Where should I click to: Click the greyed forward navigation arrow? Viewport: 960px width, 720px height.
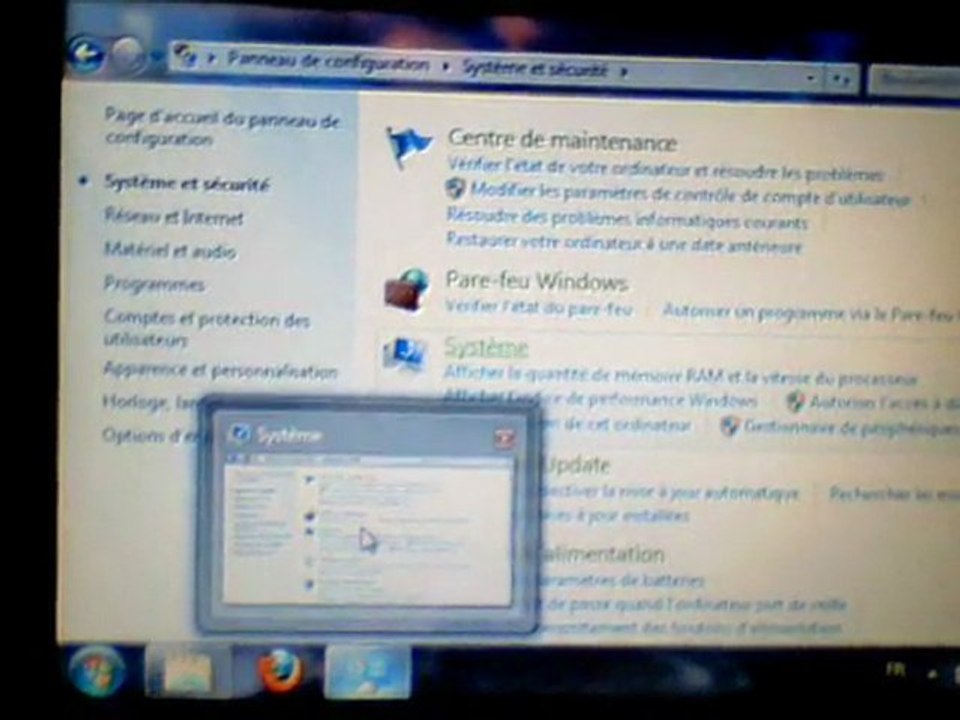[128, 54]
